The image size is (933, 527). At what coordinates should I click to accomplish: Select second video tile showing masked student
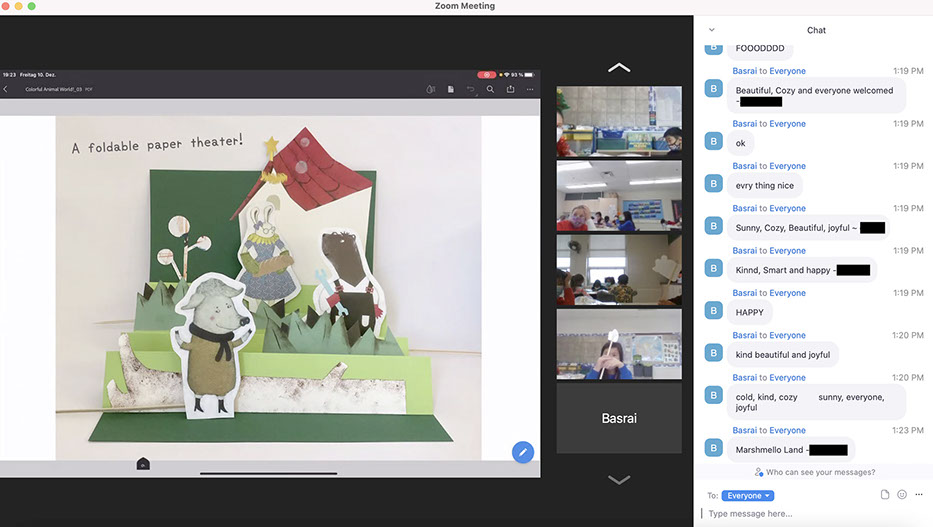coord(619,196)
